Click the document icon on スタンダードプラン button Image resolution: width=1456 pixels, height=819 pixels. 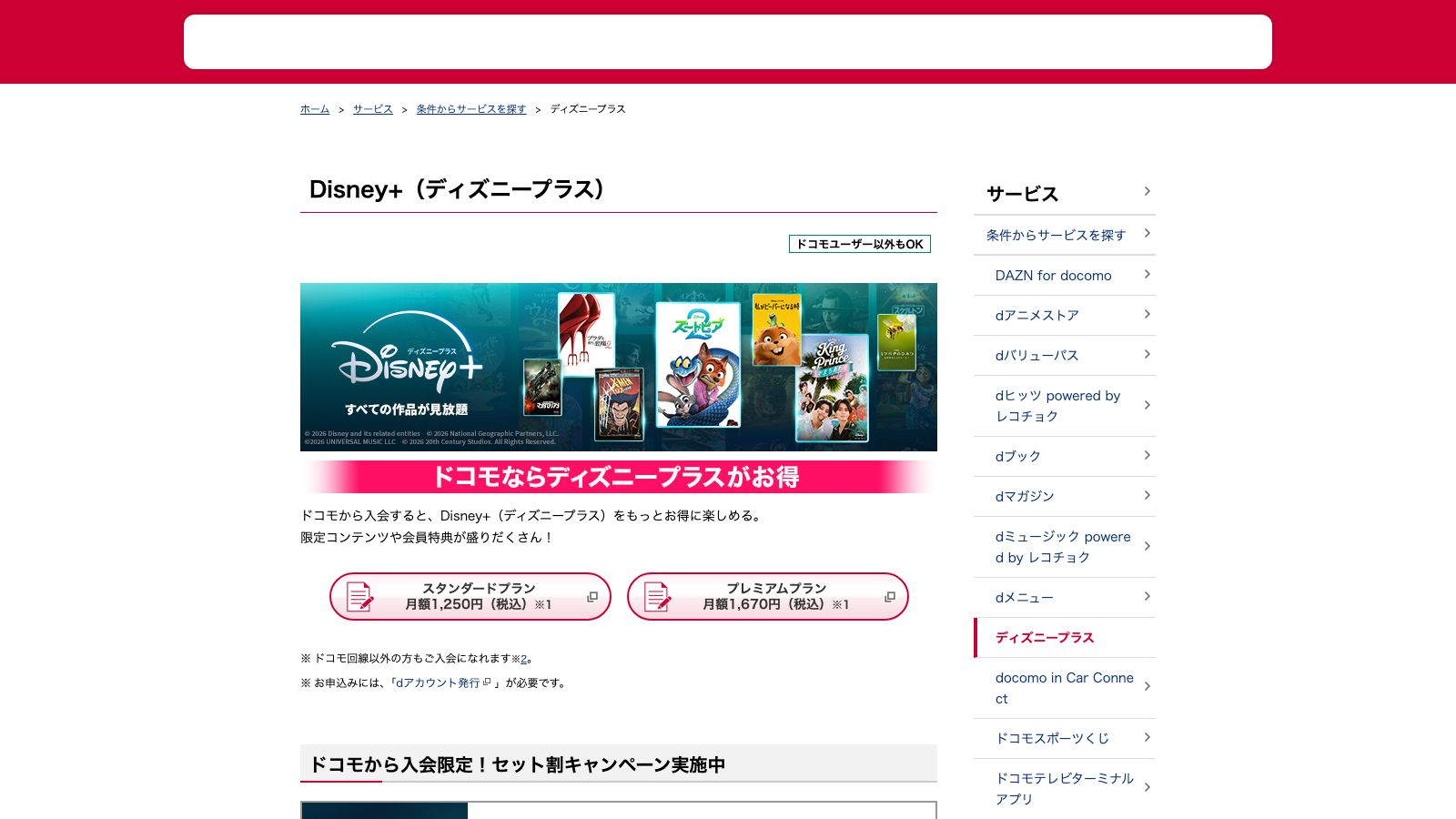(x=360, y=597)
